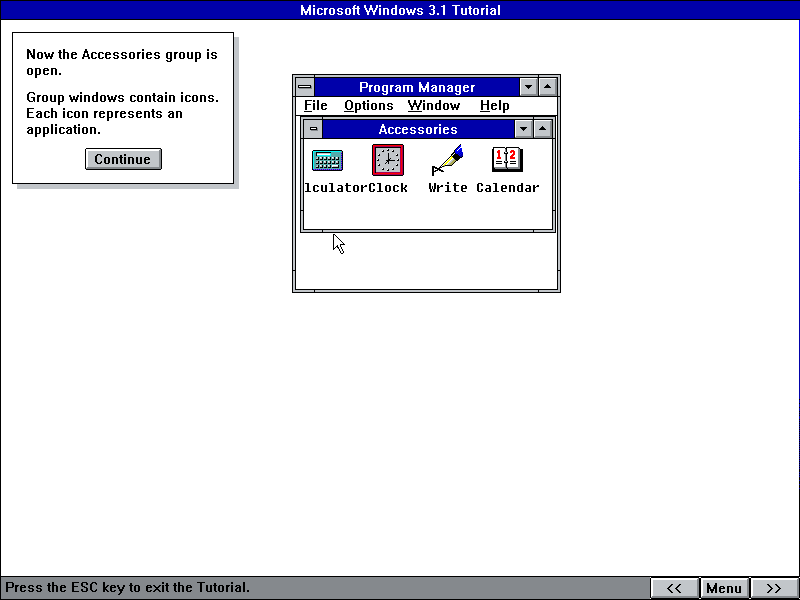
Task: Click the 'Write' icon label
Action: pyautogui.click(x=448, y=188)
